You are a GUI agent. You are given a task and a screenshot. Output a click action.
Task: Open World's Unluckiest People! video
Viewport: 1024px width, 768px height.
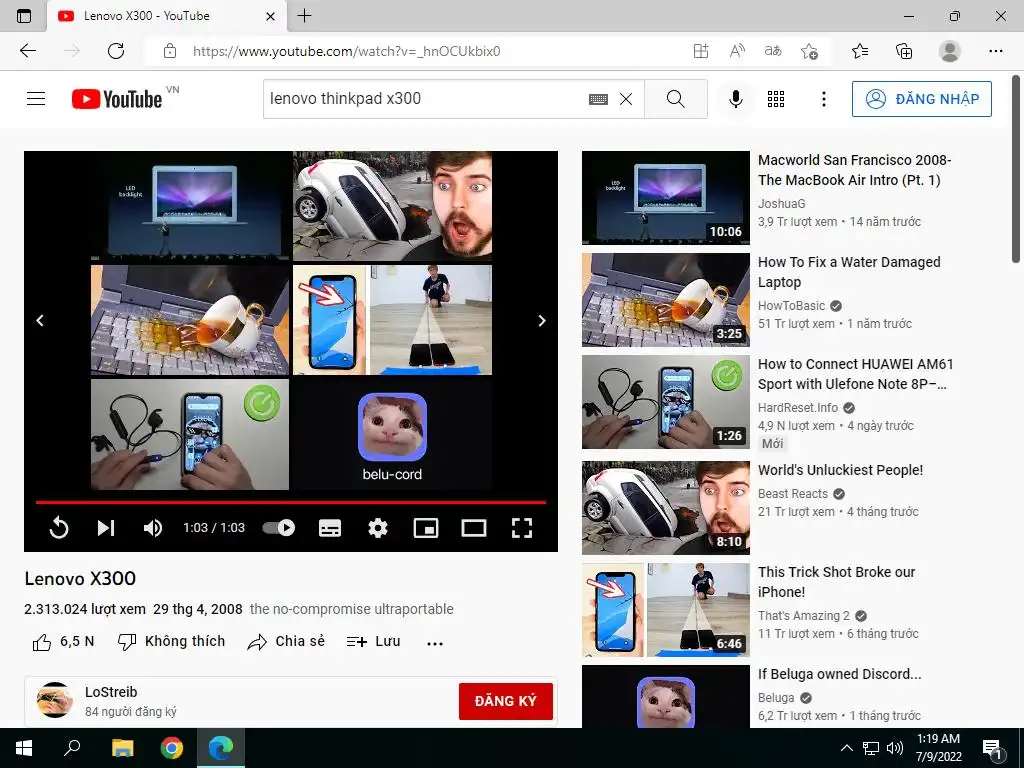(840, 470)
